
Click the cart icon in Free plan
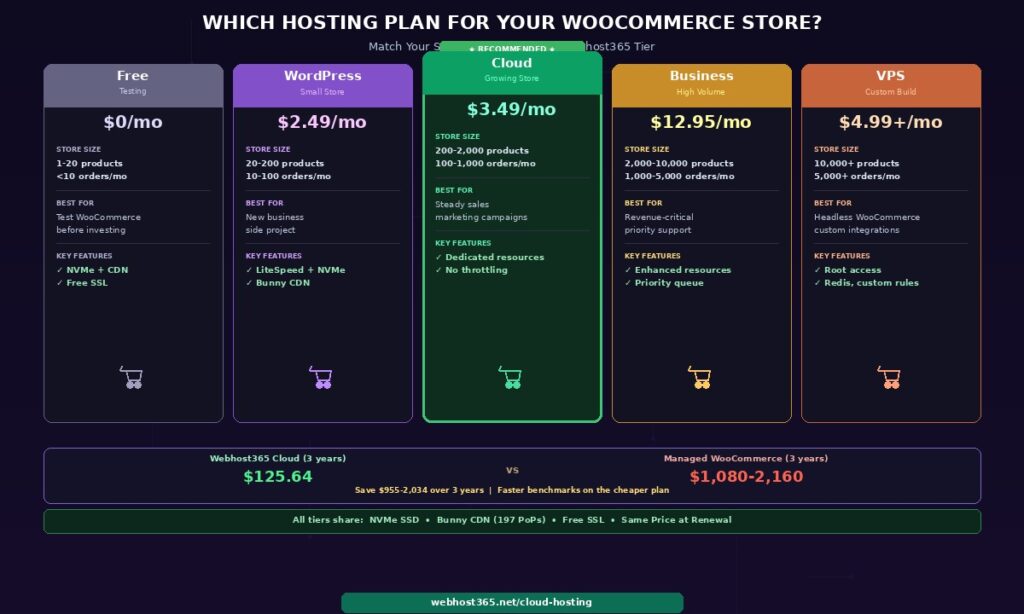(131, 378)
